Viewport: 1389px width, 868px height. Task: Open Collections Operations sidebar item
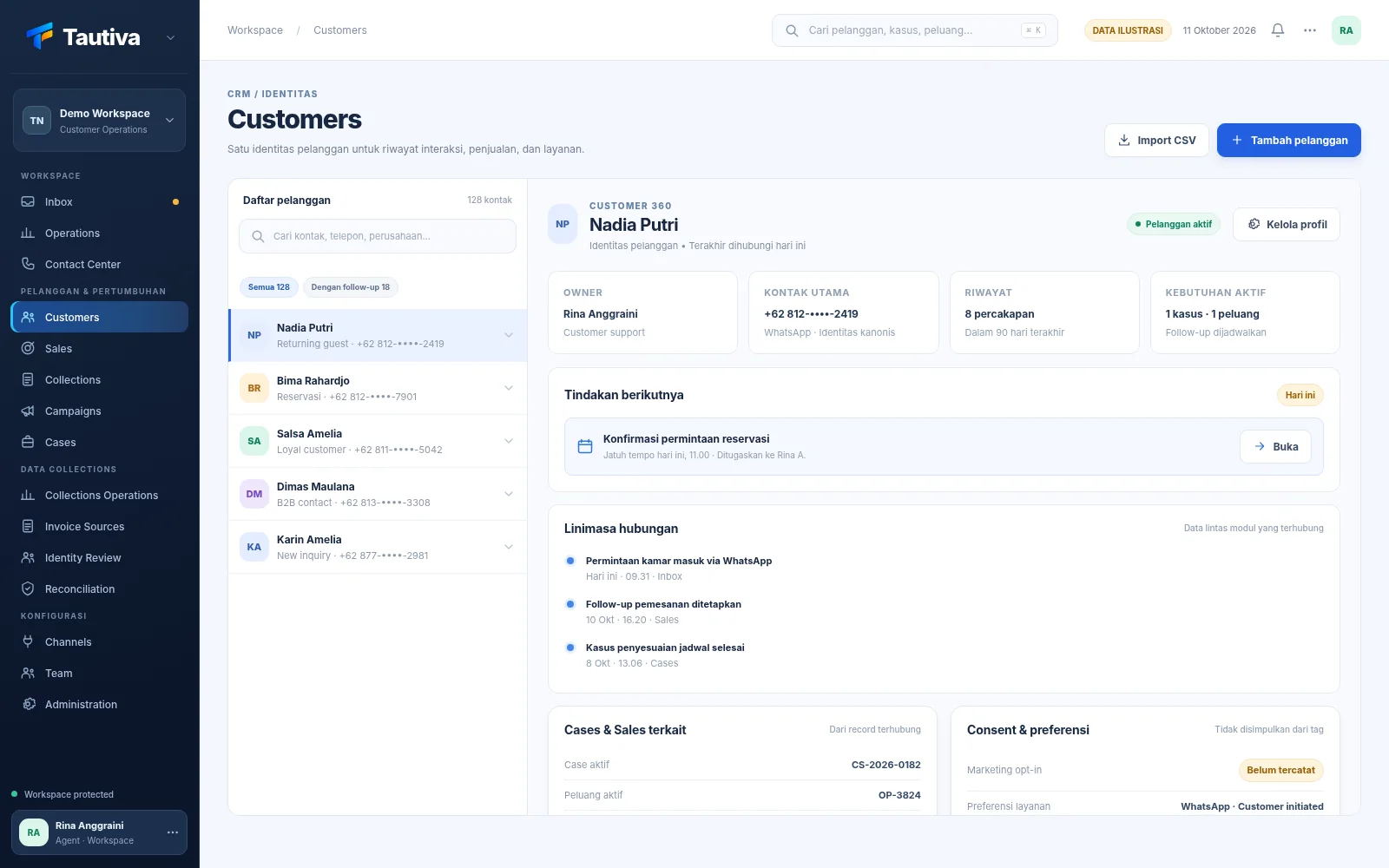(x=100, y=496)
